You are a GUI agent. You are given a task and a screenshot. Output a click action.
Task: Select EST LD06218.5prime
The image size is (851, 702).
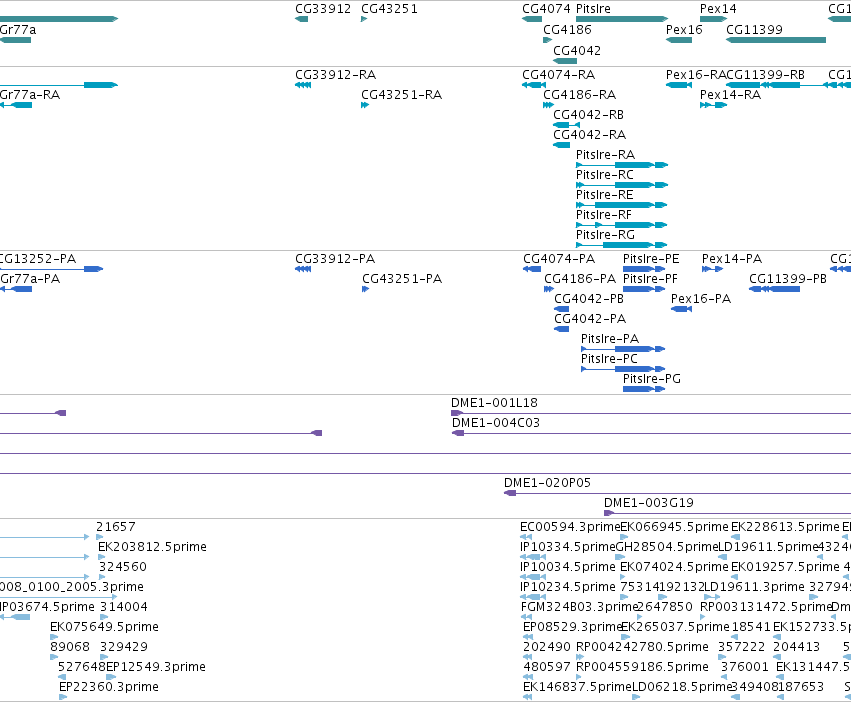pos(682,687)
